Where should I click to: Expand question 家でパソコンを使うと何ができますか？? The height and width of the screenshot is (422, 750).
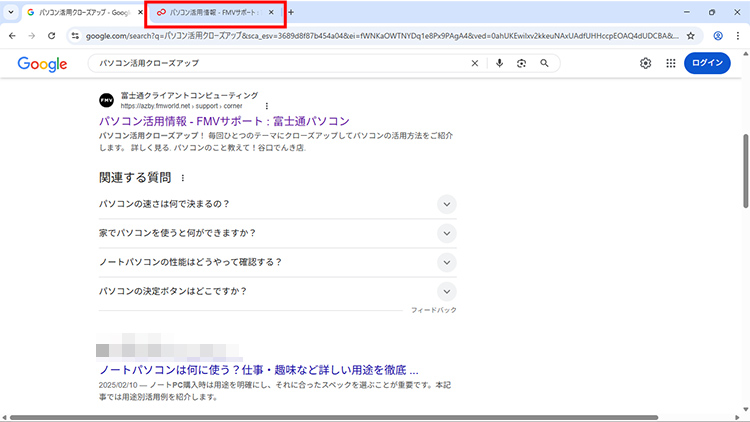point(447,233)
